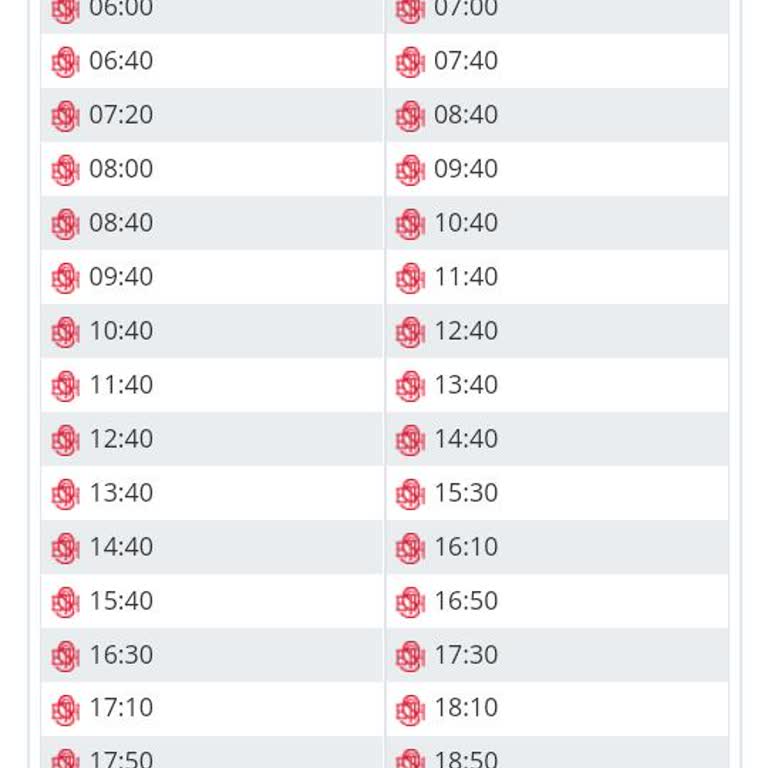Choose the 17:10 time entry
768x768 pixels.
pos(121,708)
